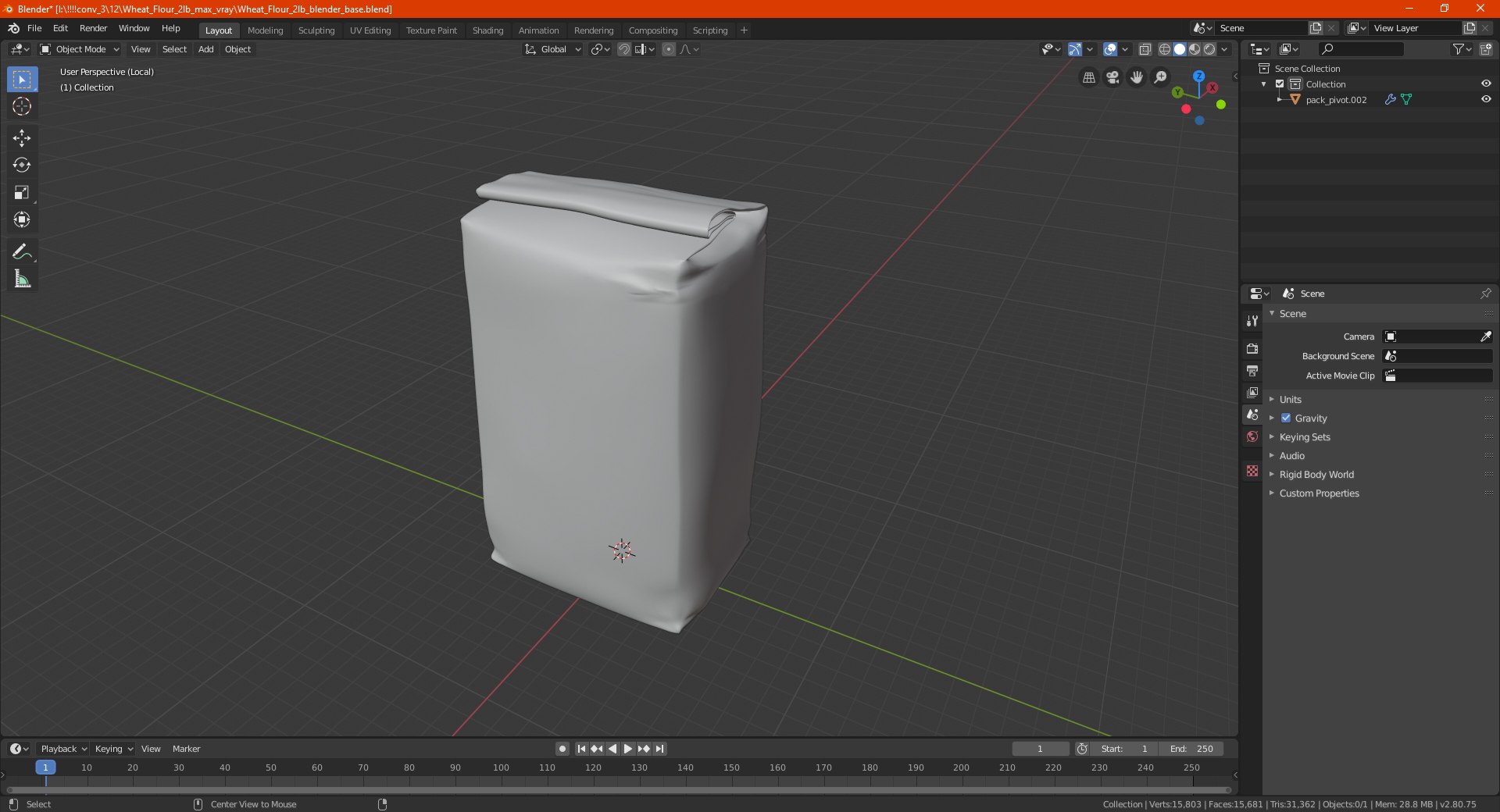The height and width of the screenshot is (812, 1500).
Task: Open the Global transform orientation dropdown
Action: pos(553,49)
